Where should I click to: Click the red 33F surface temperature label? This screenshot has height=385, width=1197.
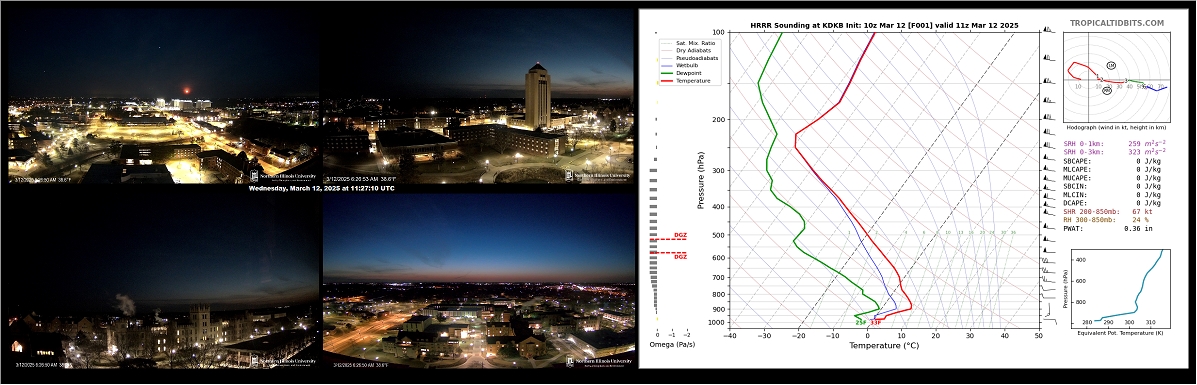(x=876, y=322)
